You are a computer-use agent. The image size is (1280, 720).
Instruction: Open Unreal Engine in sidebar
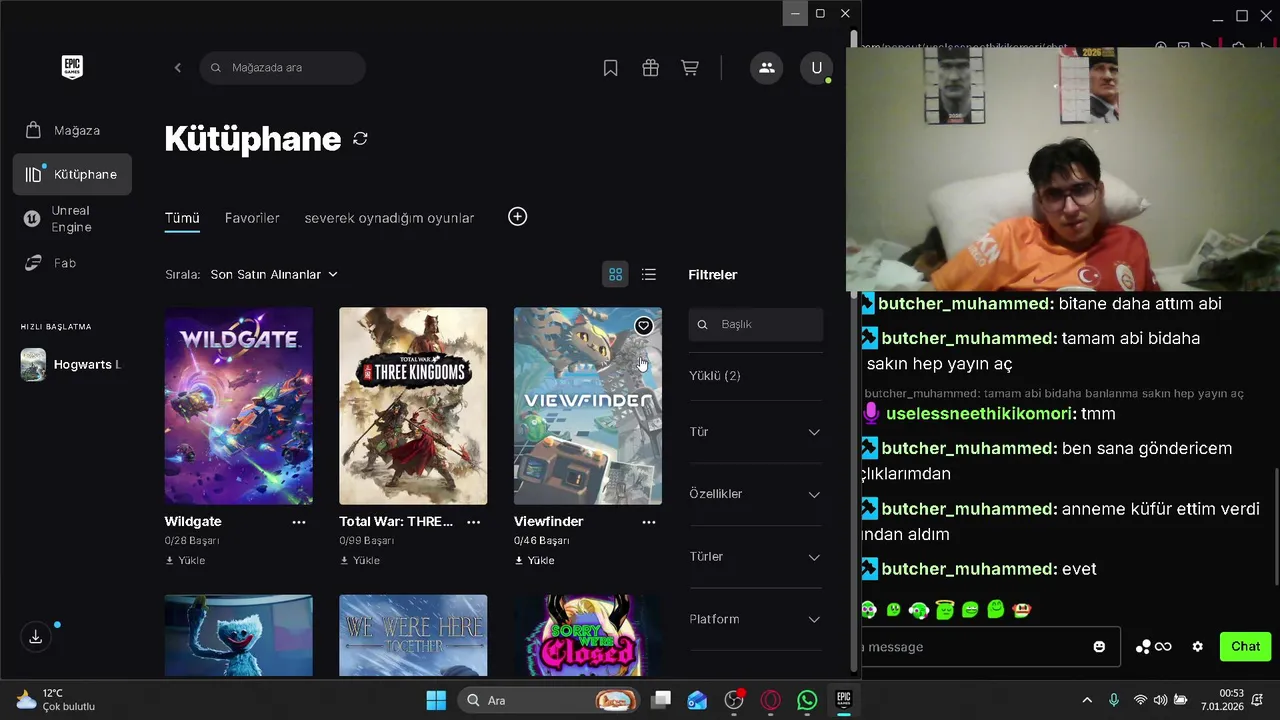click(72, 219)
